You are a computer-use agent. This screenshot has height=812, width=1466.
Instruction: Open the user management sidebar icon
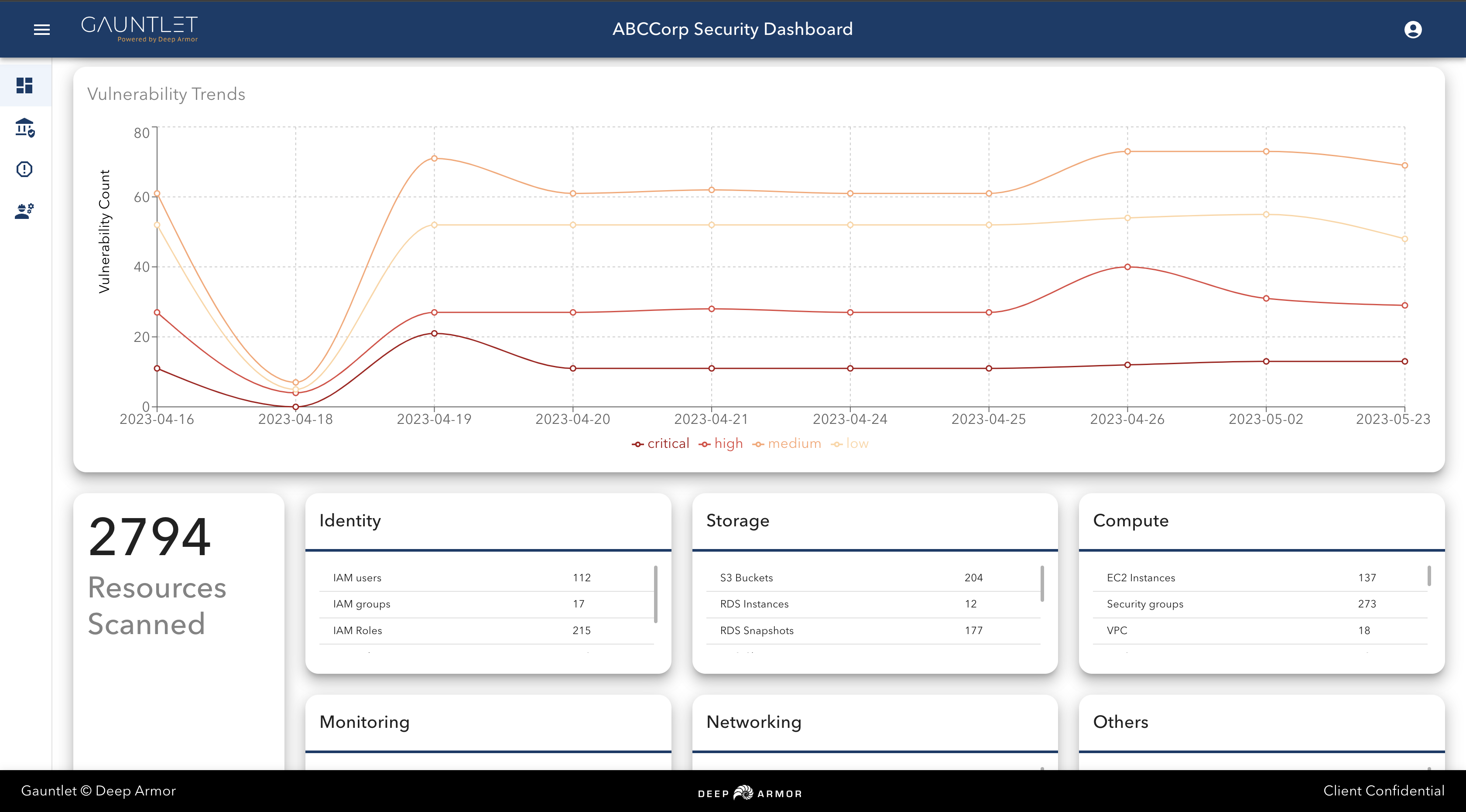[24, 211]
